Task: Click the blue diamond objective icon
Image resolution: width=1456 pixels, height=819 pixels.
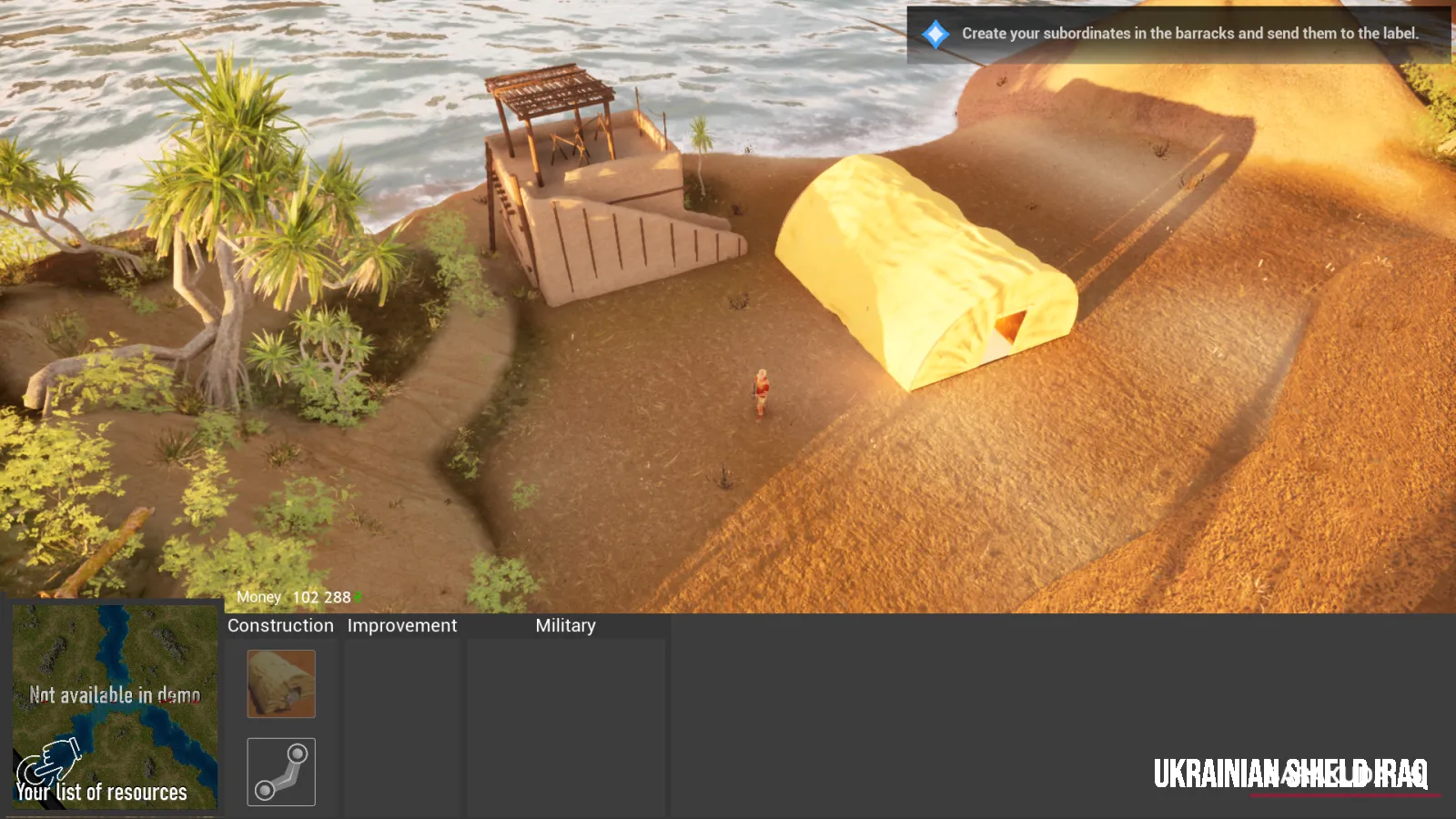Action: pos(935,35)
